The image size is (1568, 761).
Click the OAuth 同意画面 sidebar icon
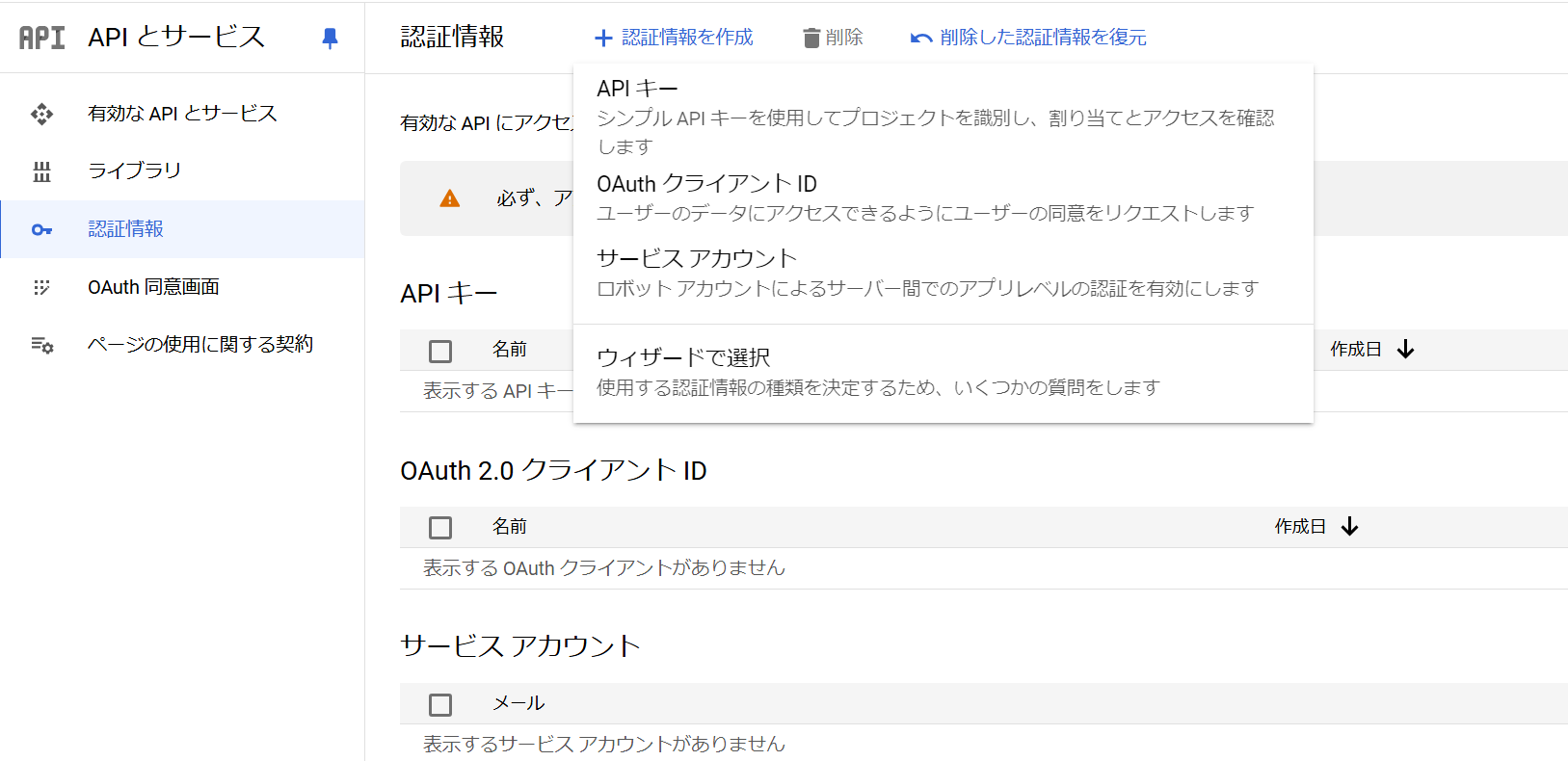click(x=41, y=287)
